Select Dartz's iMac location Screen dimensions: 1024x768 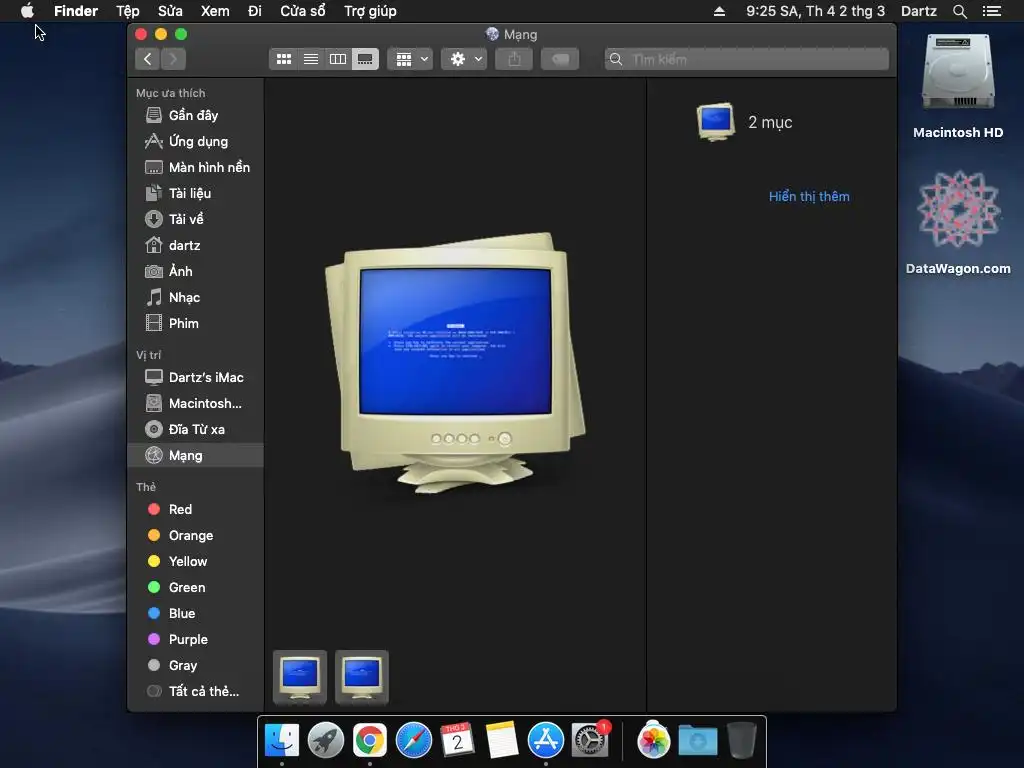tap(195, 377)
